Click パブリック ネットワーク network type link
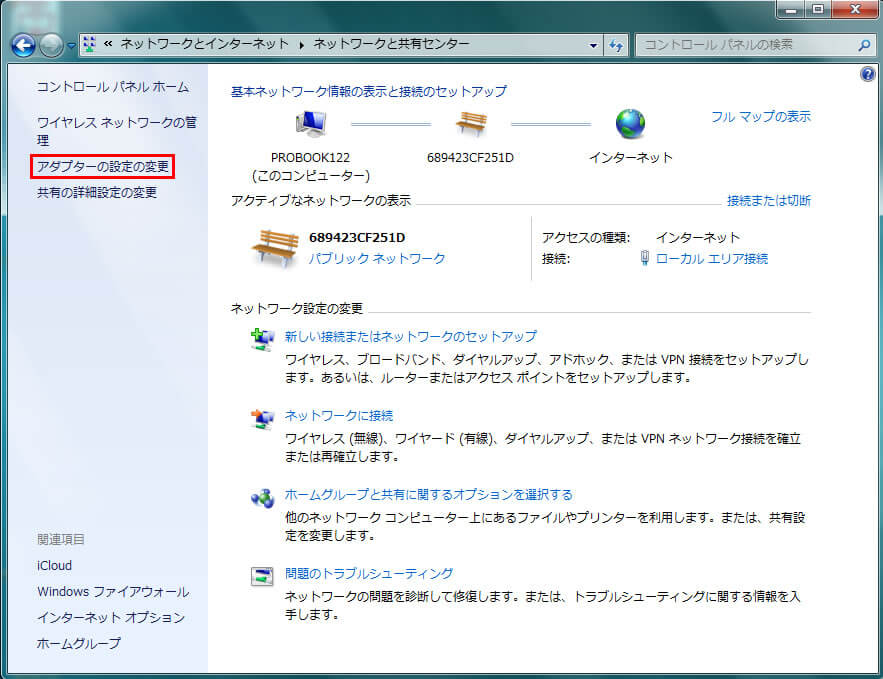 click(x=376, y=259)
